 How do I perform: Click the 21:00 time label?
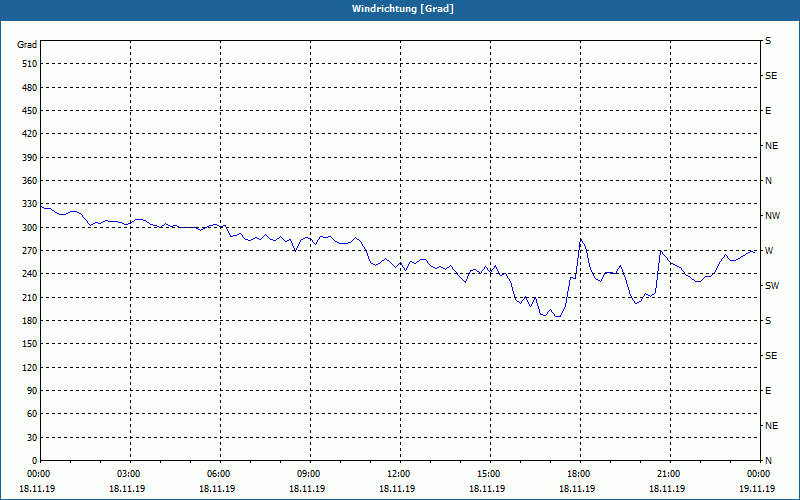(668, 474)
